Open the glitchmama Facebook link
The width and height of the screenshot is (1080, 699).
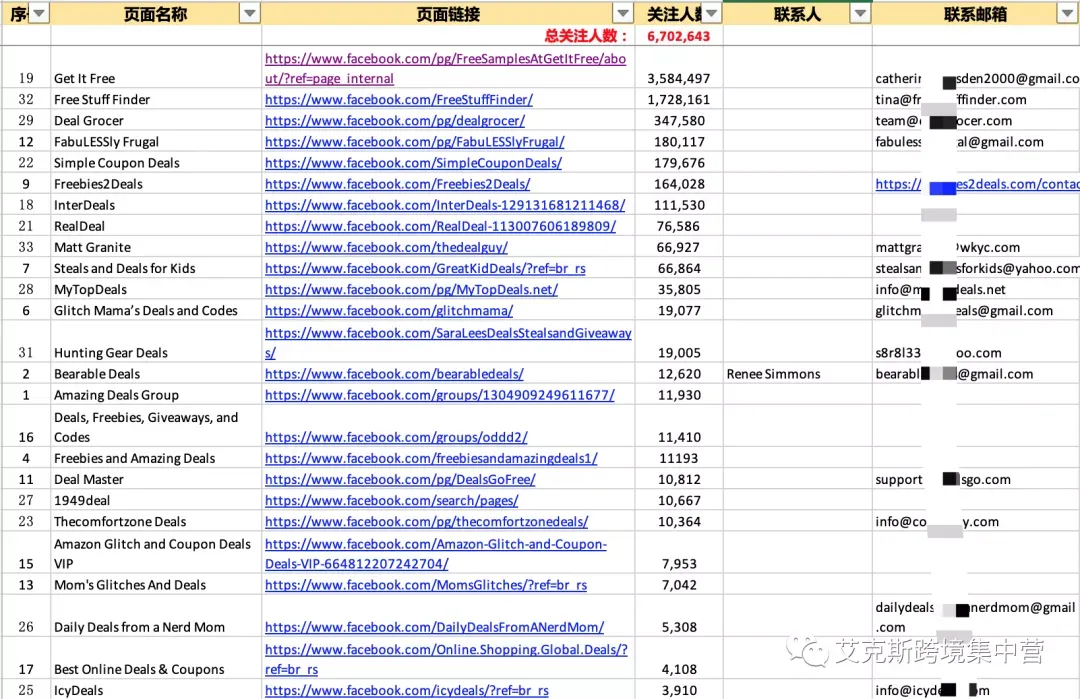click(389, 311)
